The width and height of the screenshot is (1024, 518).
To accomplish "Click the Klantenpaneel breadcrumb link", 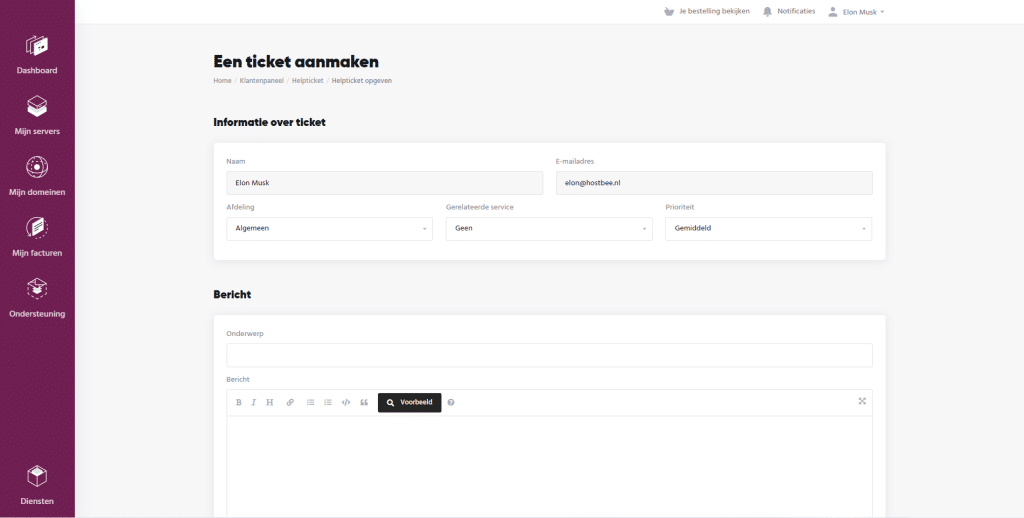I will (260, 80).
